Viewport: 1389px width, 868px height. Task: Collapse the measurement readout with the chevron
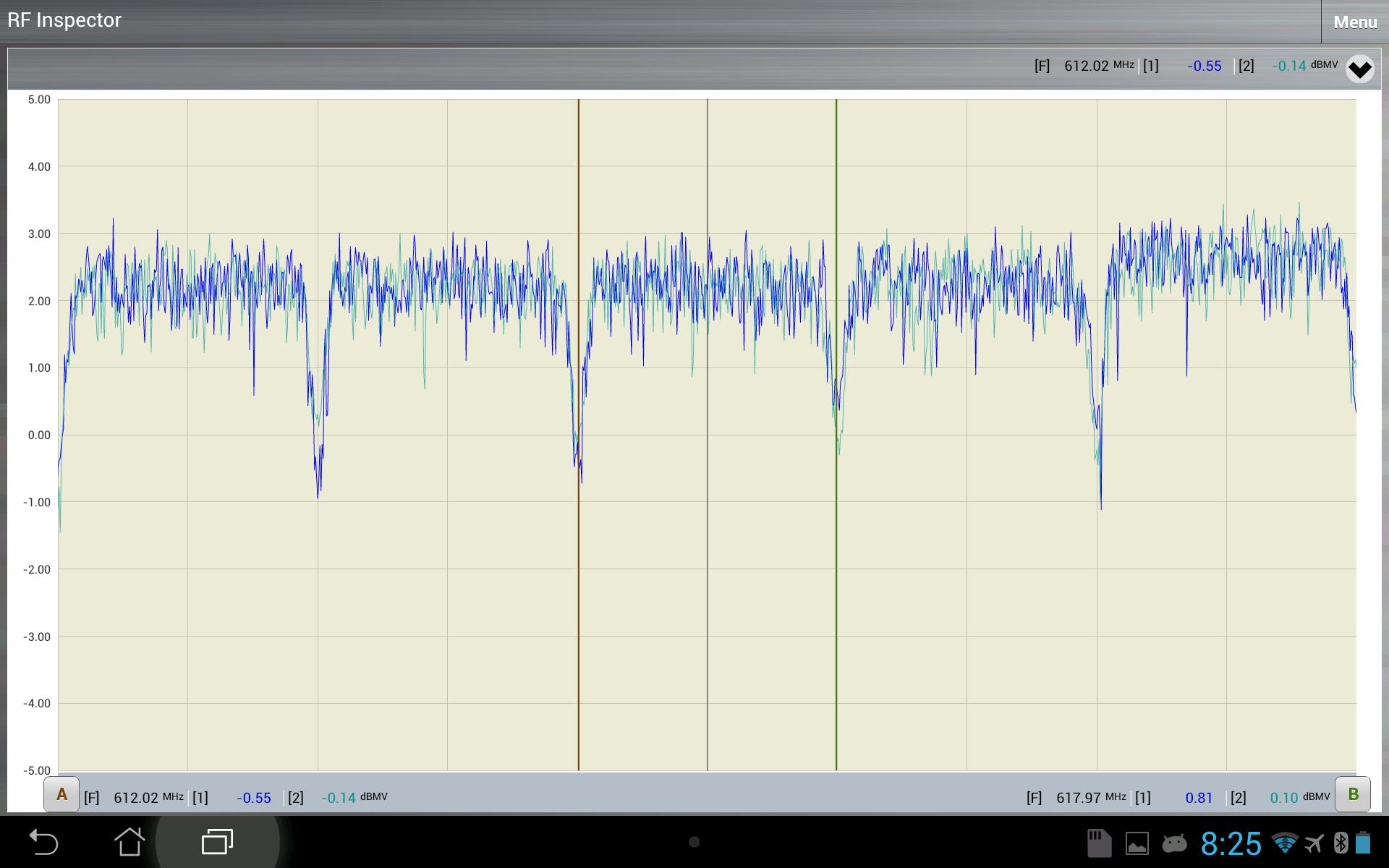pyautogui.click(x=1361, y=69)
